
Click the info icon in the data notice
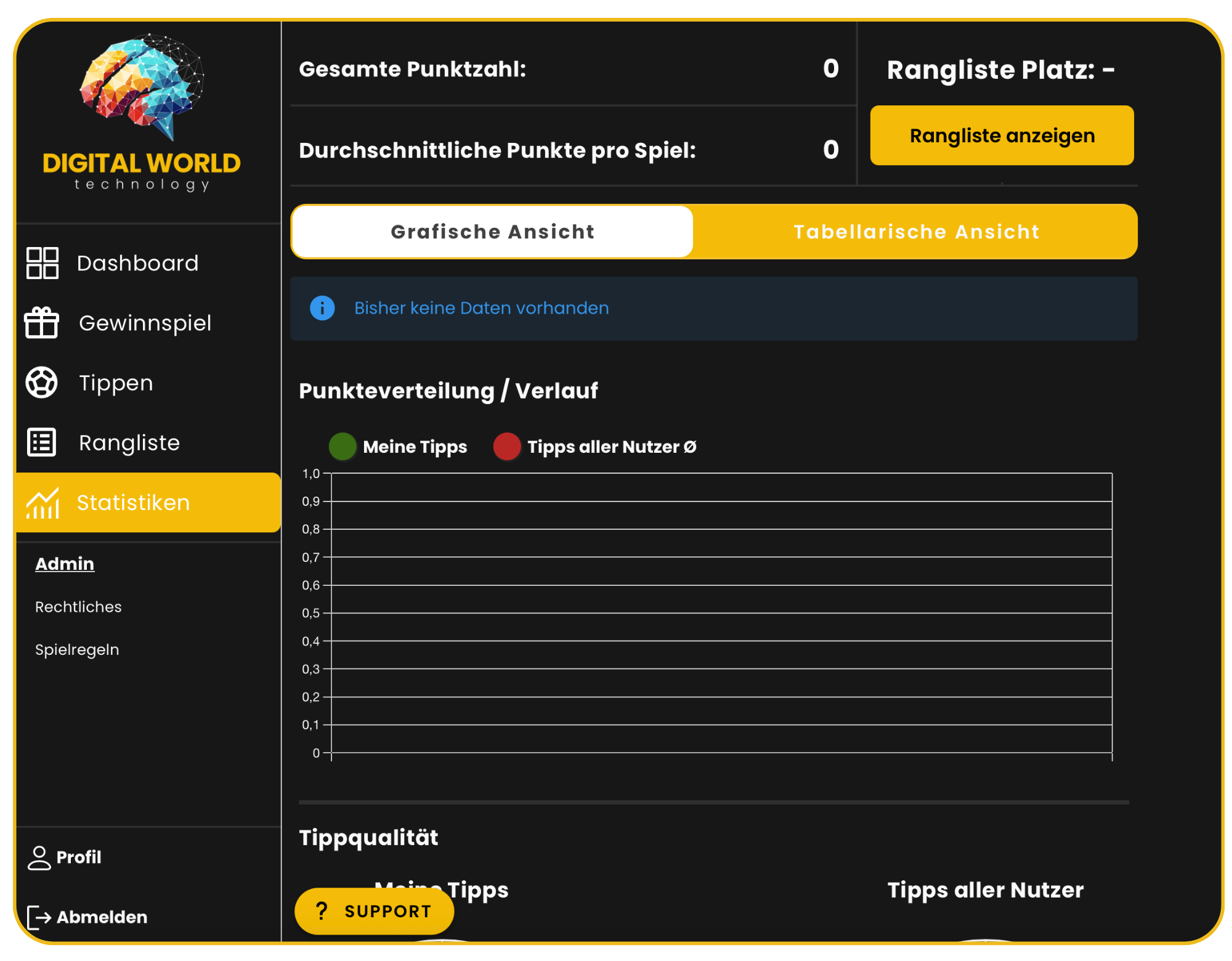click(322, 308)
